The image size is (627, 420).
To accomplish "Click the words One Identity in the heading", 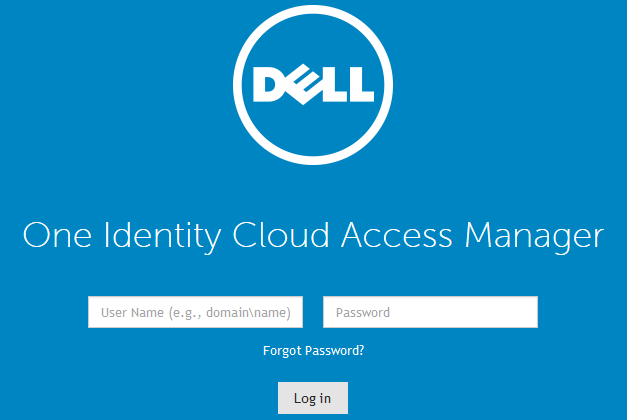I will coord(121,236).
